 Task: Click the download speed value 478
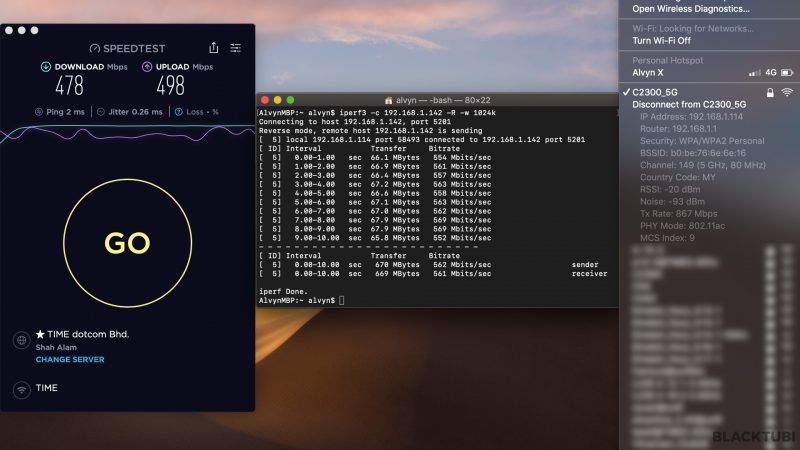click(x=69, y=85)
